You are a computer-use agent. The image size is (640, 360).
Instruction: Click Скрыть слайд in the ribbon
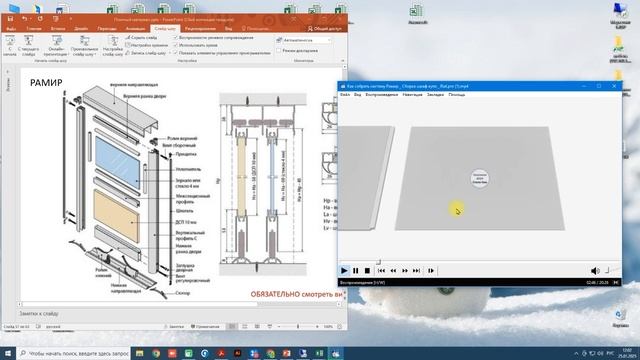pyautogui.click(x=141, y=38)
